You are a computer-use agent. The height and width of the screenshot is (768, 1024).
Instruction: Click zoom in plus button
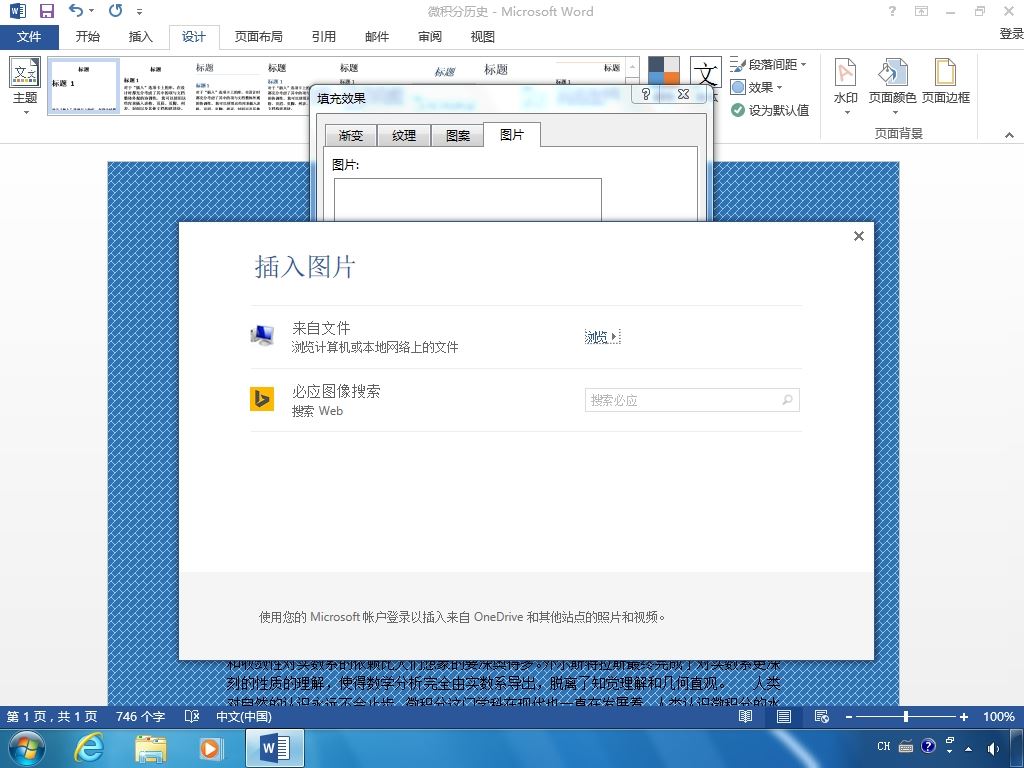[963, 716]
